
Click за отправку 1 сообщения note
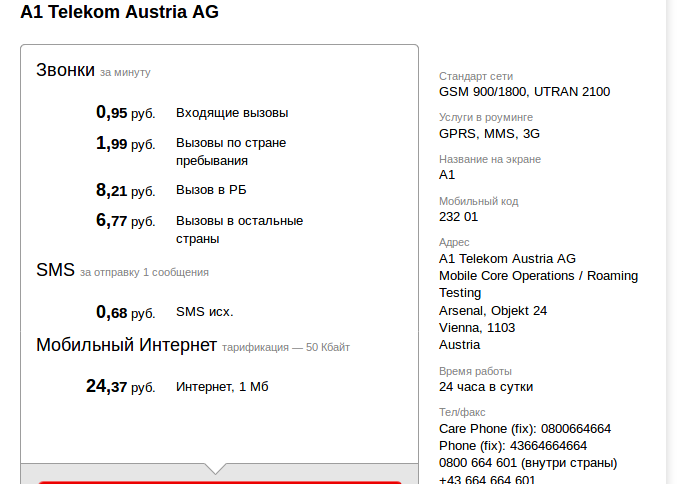[x=144, y=272]
